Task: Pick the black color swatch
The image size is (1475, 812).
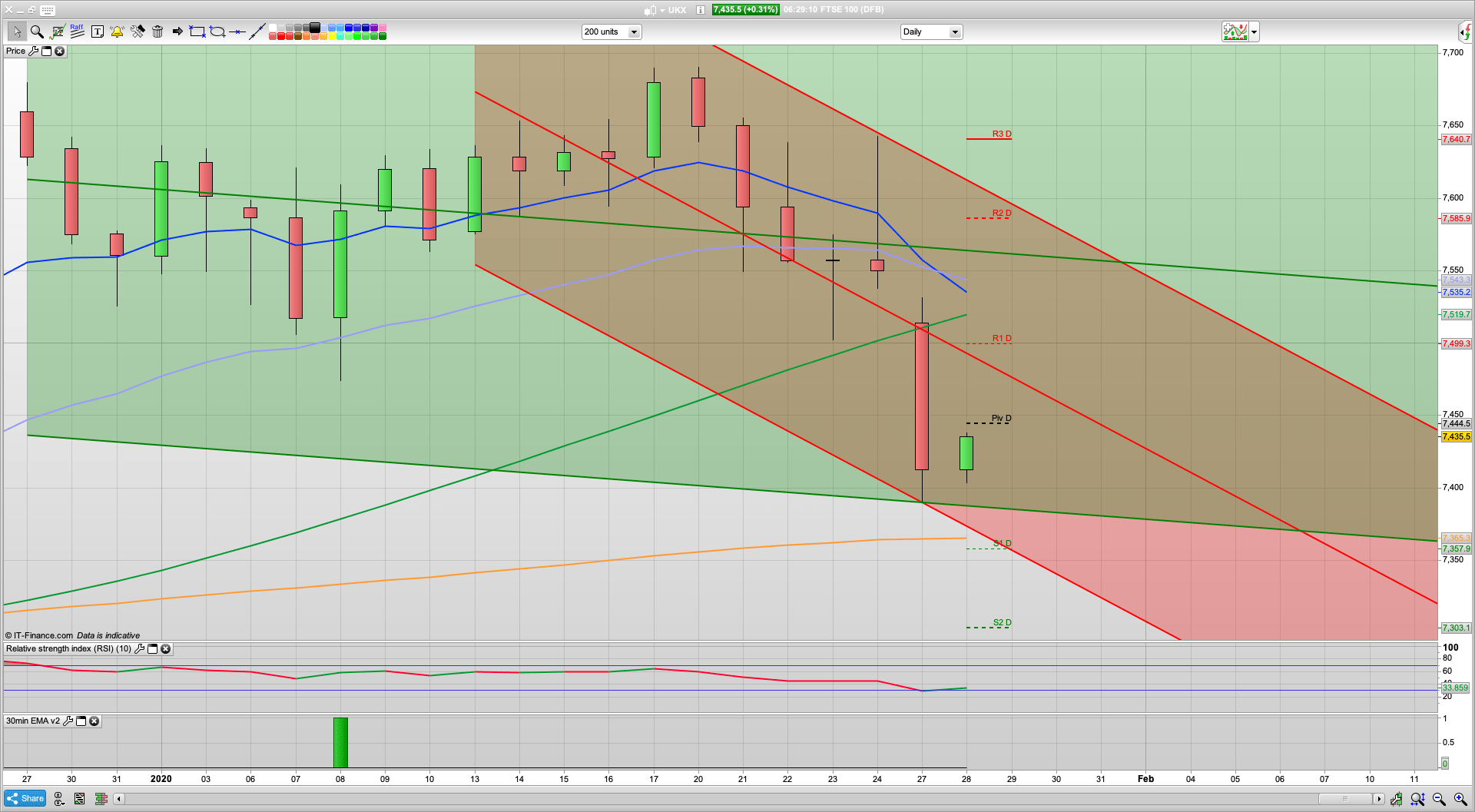Action: 315,28
